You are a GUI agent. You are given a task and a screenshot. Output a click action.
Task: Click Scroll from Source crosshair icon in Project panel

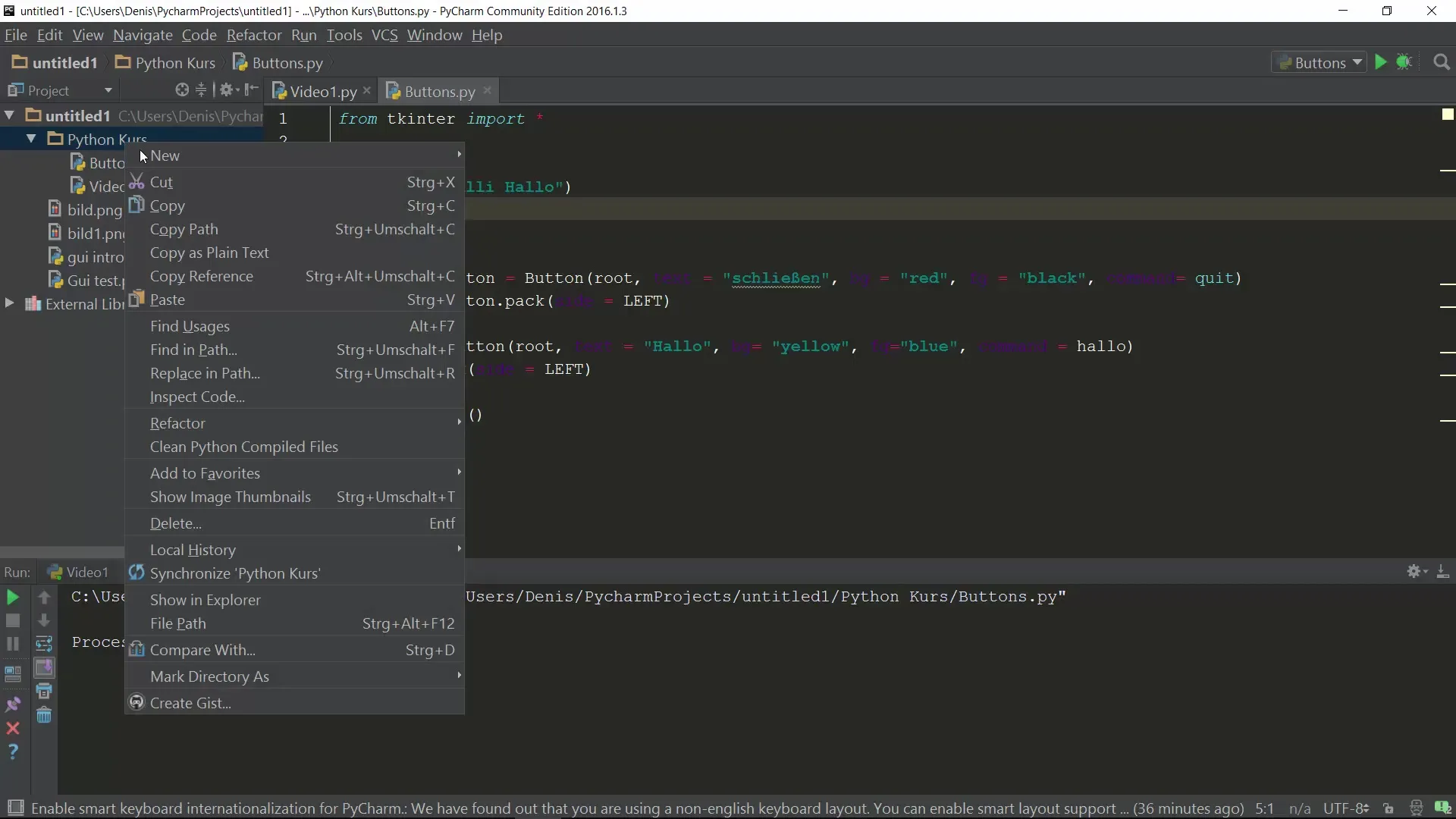(x=182, y=90)
